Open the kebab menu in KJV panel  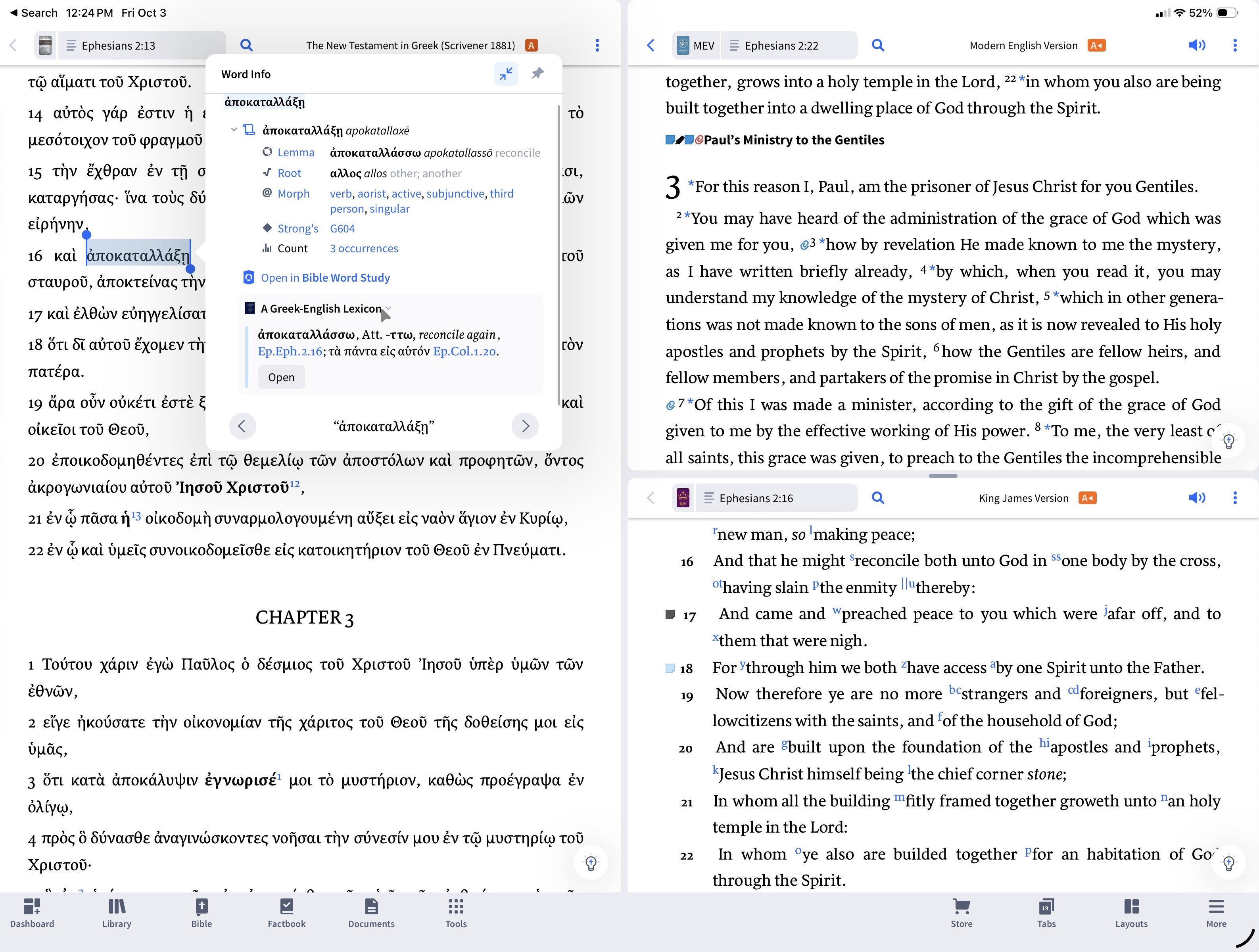coord(1234,498)
